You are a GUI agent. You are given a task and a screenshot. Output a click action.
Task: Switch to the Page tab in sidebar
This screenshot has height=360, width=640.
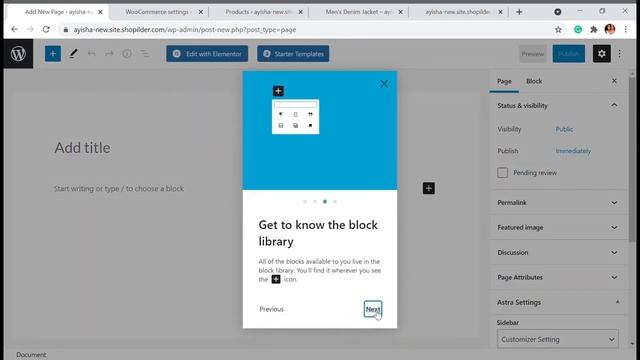tap(504, 81)
